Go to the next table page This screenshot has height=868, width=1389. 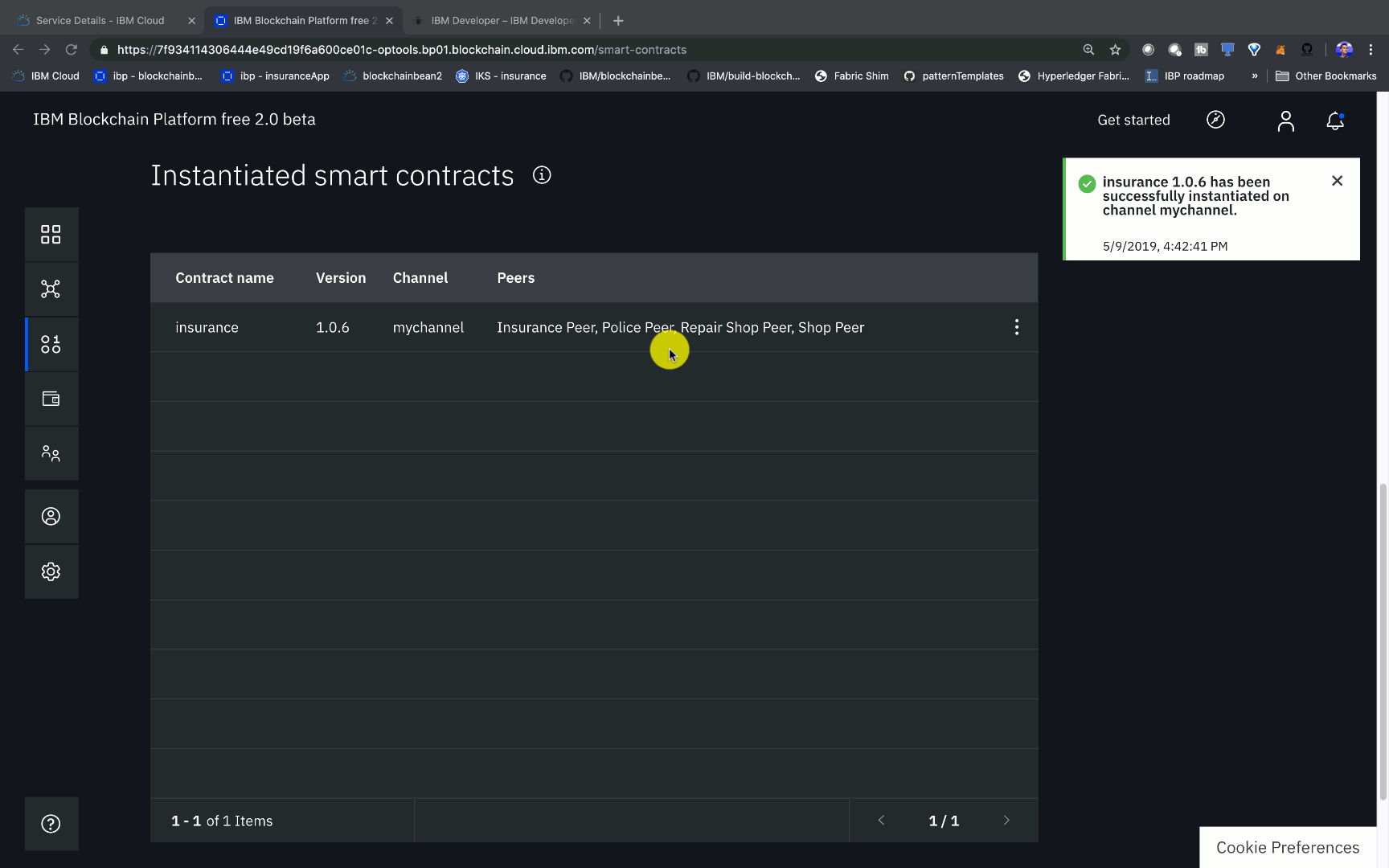pos(1006,821)
